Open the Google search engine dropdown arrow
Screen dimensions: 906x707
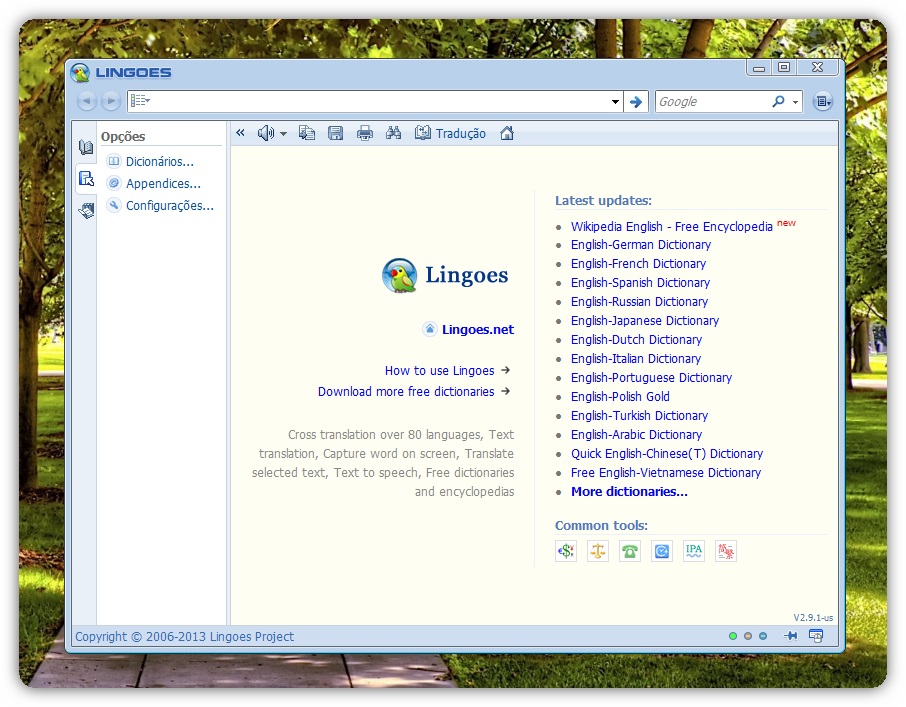click(796, 102)
